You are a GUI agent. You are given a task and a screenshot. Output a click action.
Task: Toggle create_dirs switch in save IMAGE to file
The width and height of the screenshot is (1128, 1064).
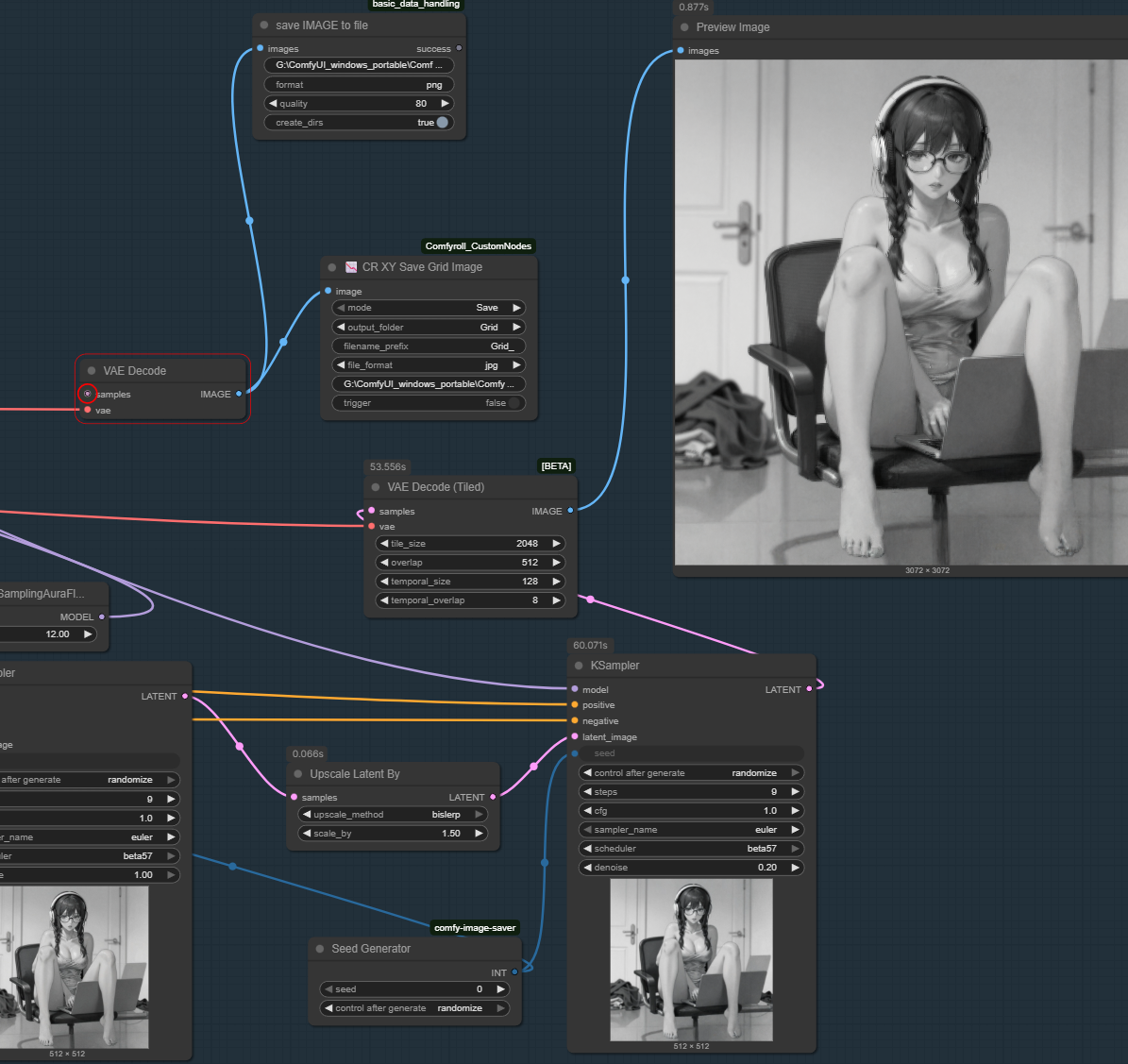[443, 123]
